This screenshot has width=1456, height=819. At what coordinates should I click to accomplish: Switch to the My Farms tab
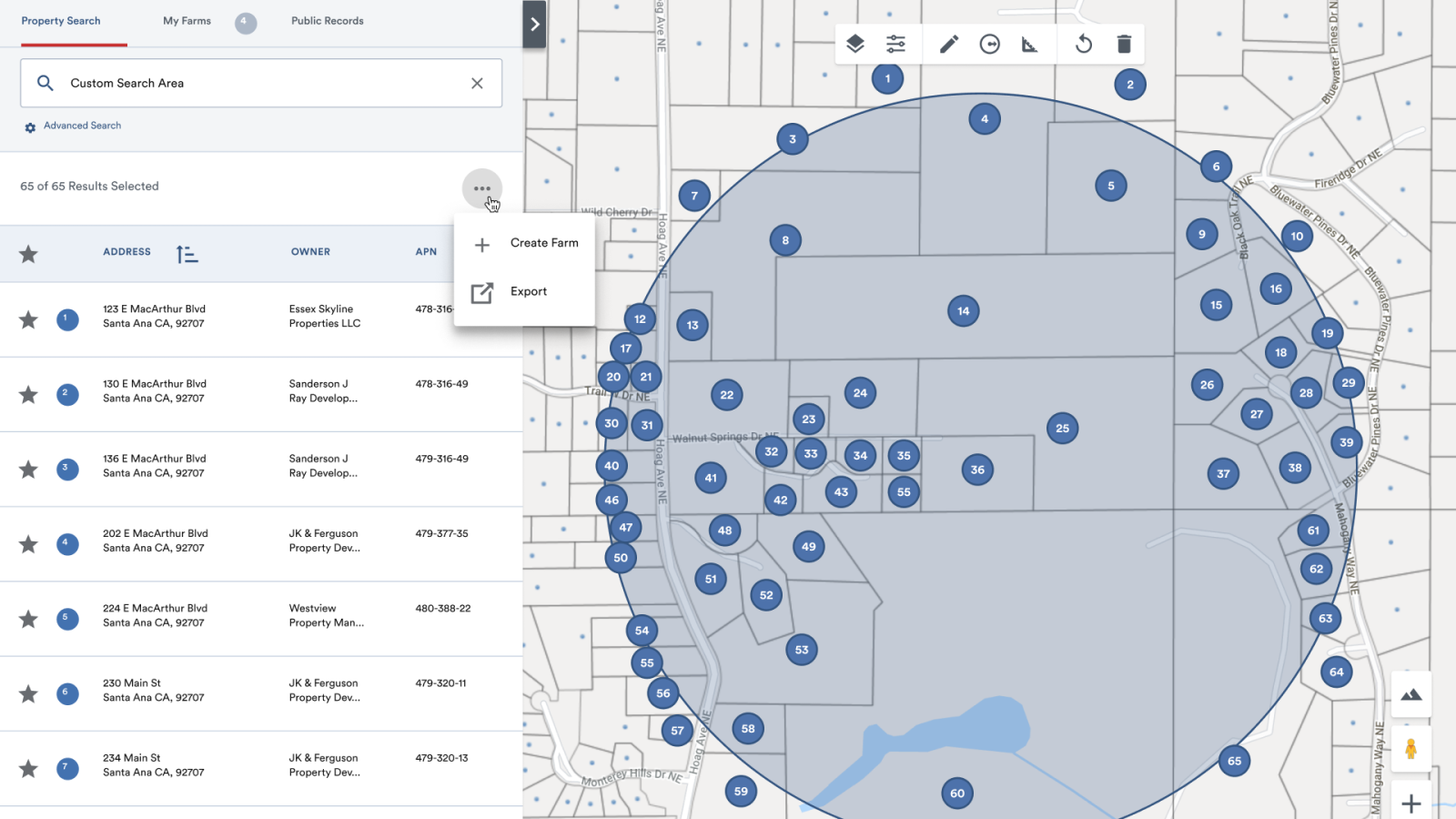(x=185, y=21)
